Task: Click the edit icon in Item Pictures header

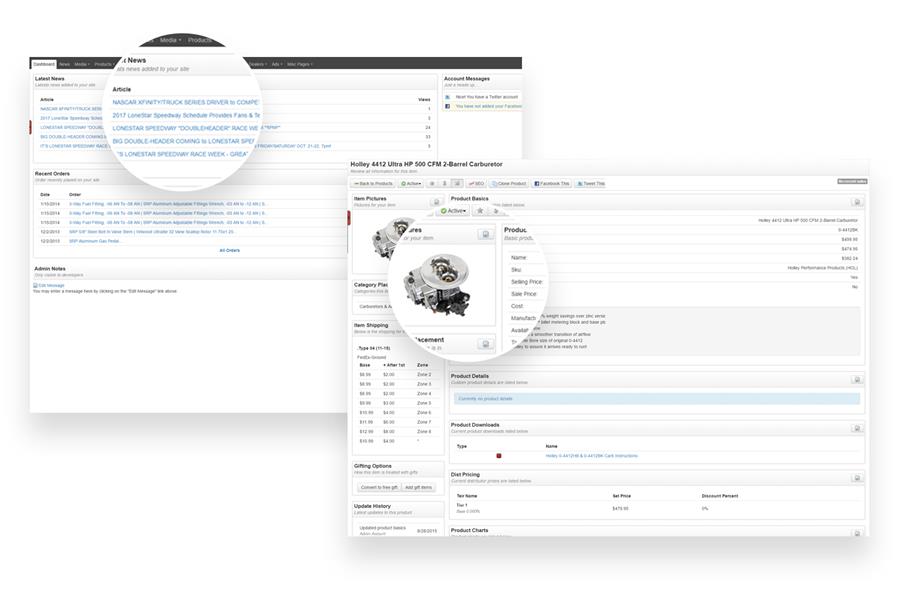Action: (x=436, y=202)
